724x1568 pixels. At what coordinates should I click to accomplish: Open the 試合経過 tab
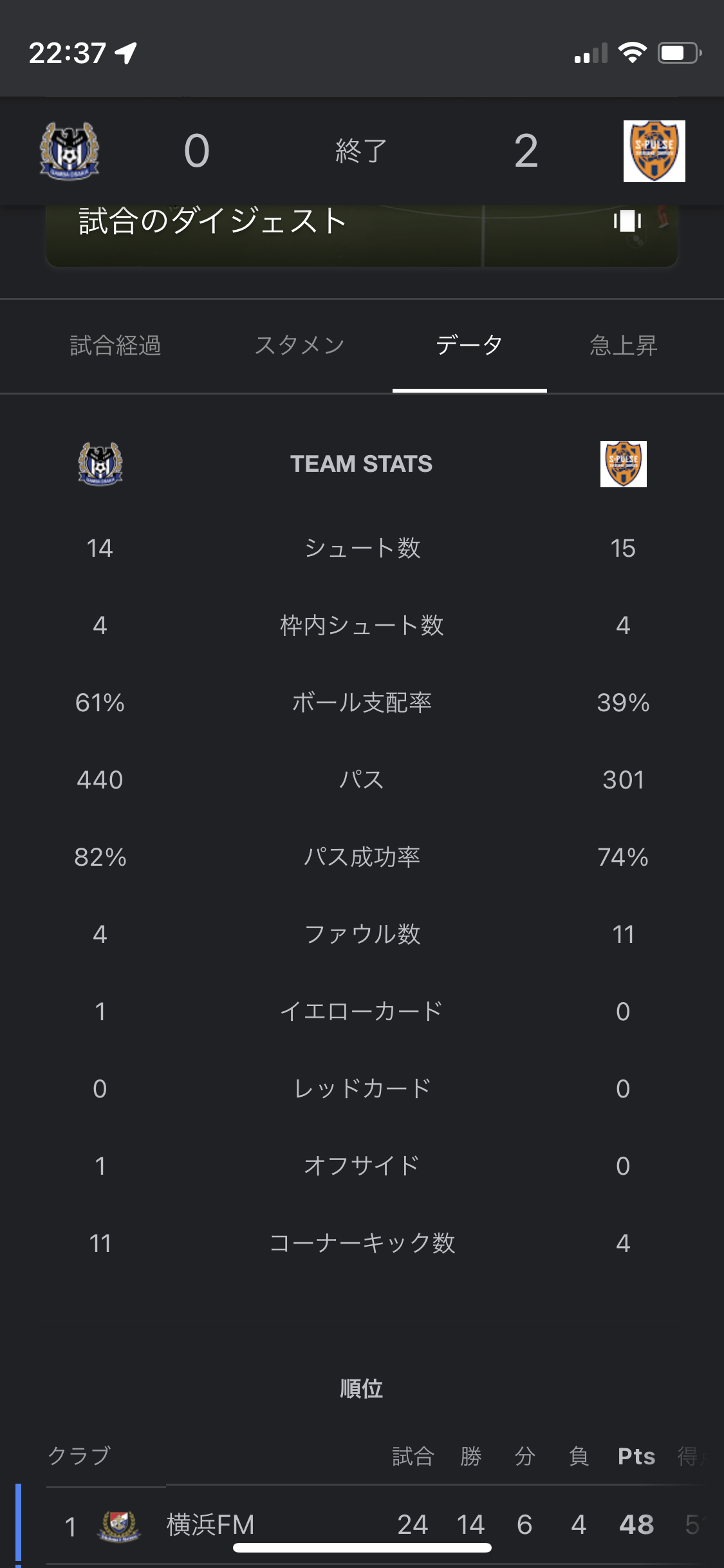pyautogui.click(x=115, y=346)
